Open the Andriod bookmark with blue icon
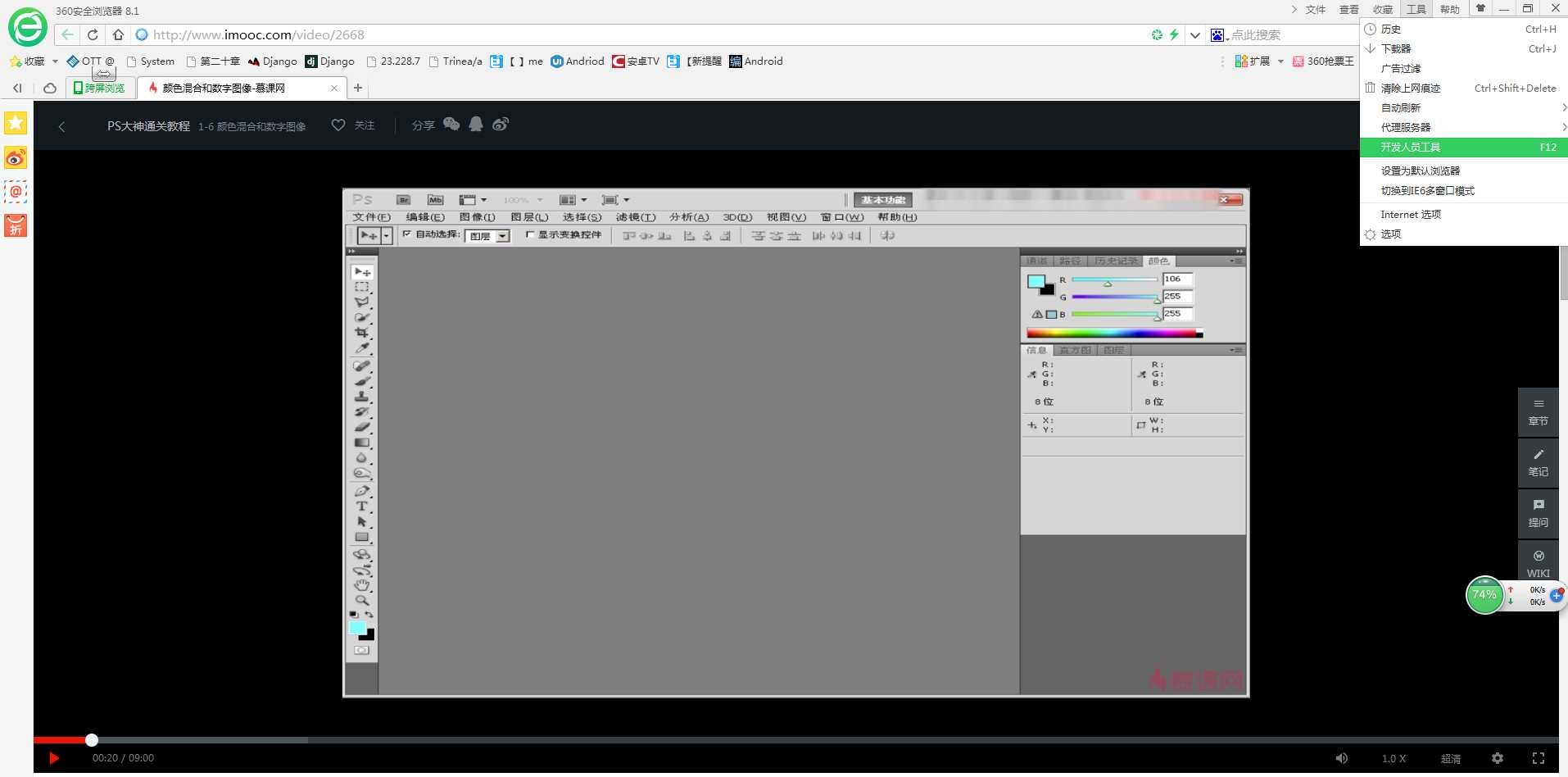This screenshot has width=1568, height=777. [578, 61]
